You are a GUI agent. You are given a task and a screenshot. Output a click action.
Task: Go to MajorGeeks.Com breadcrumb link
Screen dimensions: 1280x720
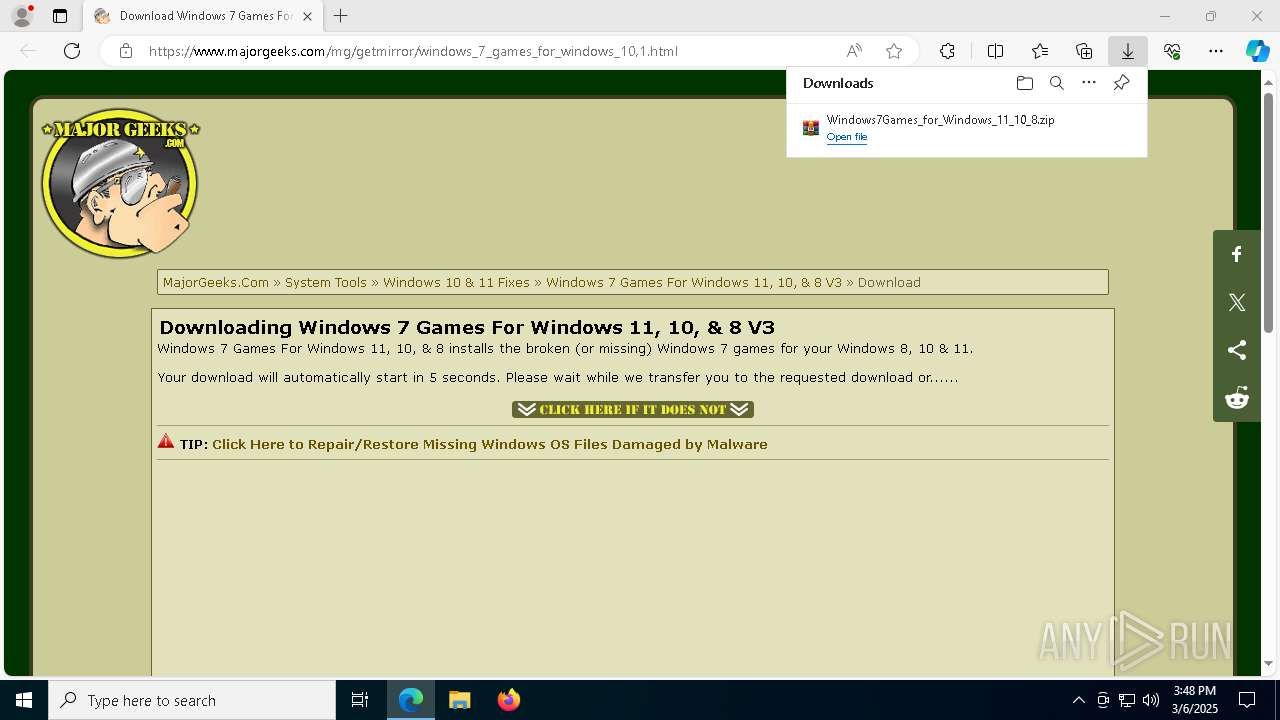[x=216, y=282]
